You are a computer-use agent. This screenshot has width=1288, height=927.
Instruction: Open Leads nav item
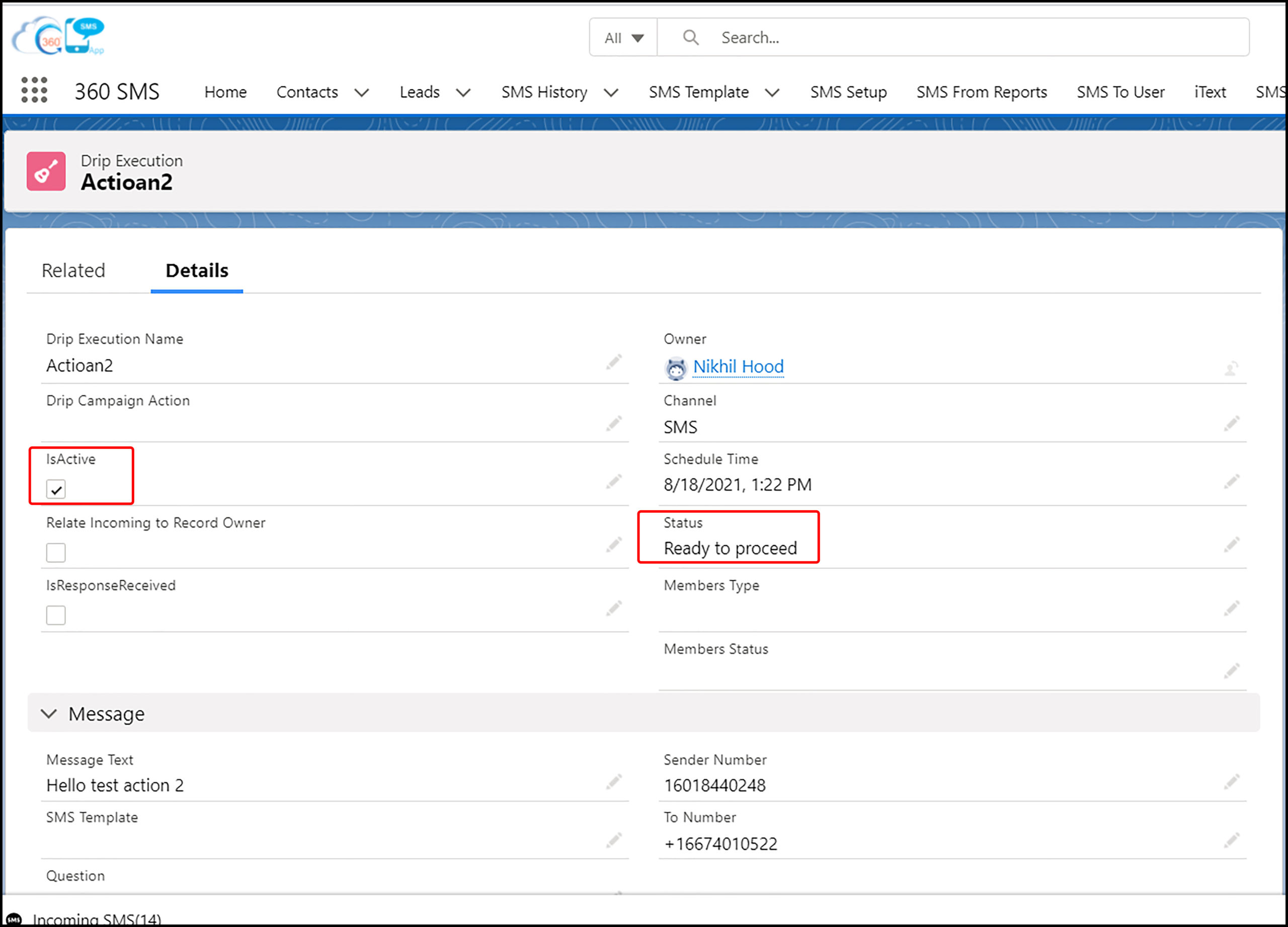(420, 92)
